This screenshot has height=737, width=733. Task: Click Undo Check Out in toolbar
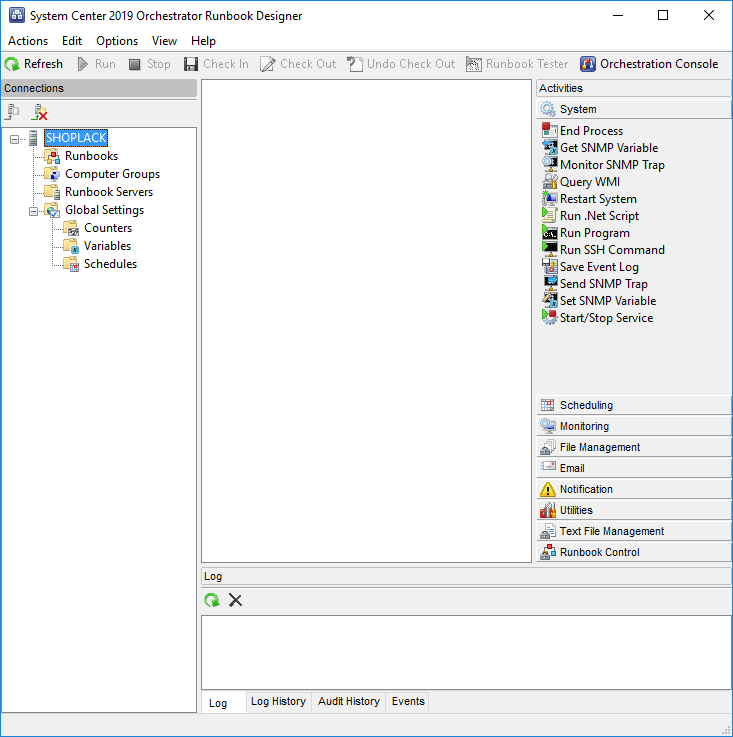401,64
